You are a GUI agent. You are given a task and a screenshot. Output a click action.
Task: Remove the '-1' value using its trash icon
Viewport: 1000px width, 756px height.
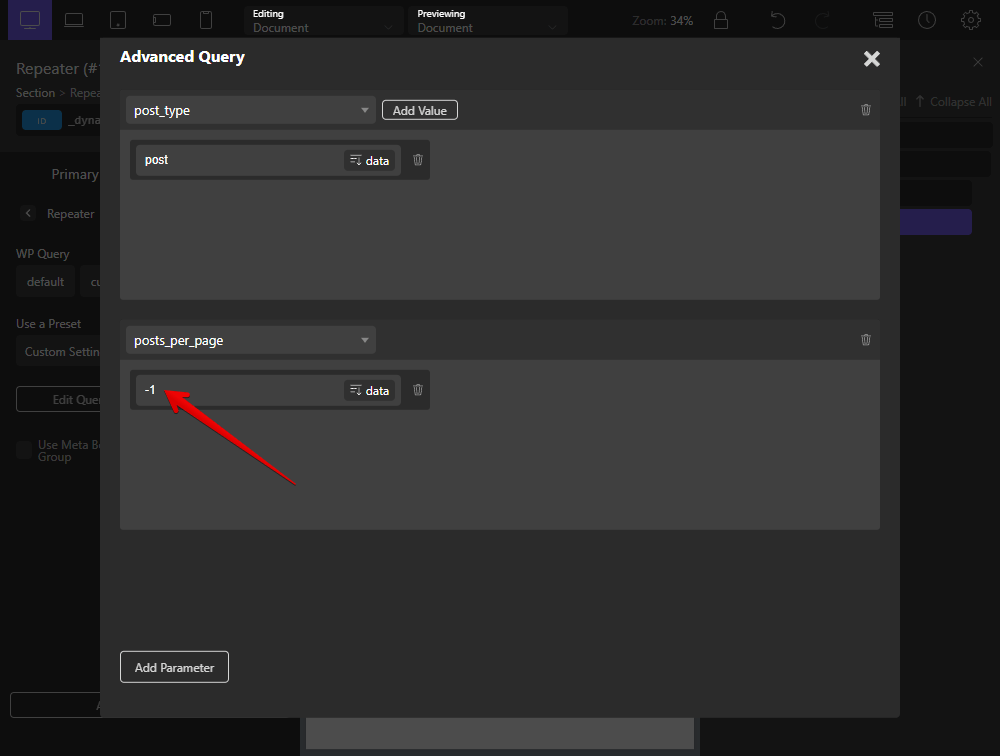(418, 390)
